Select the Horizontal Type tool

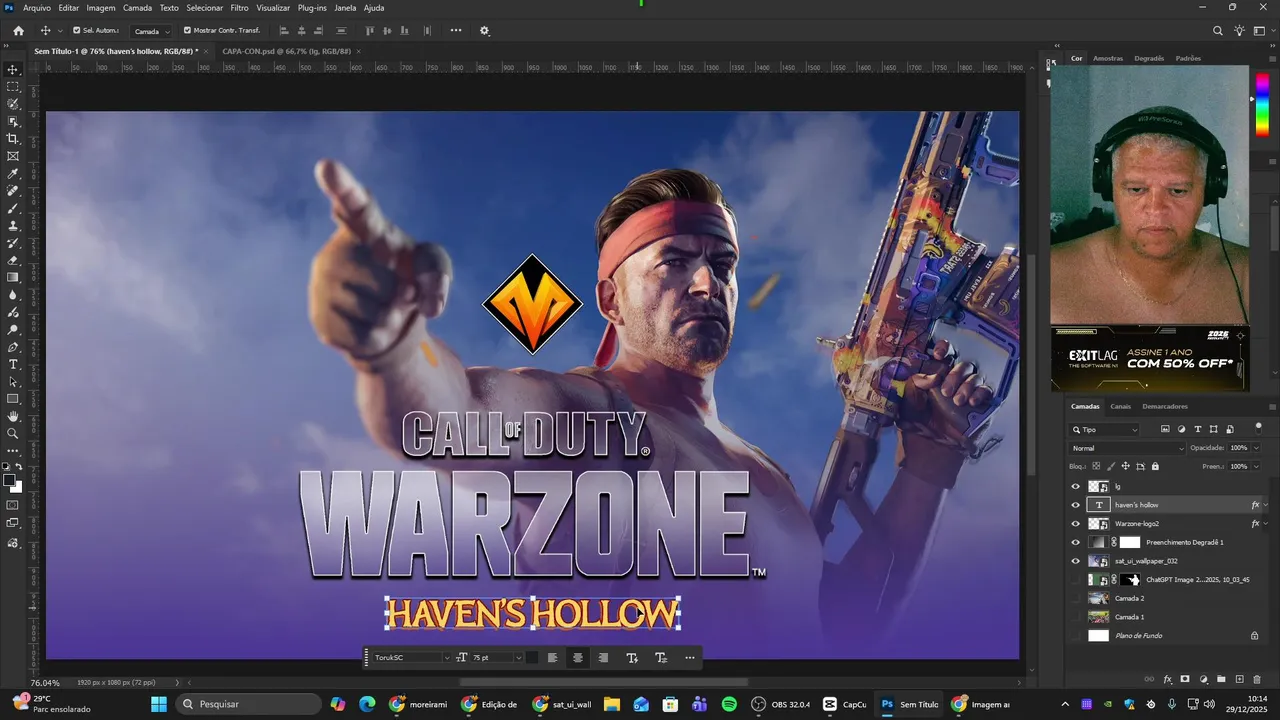(13, 364)
